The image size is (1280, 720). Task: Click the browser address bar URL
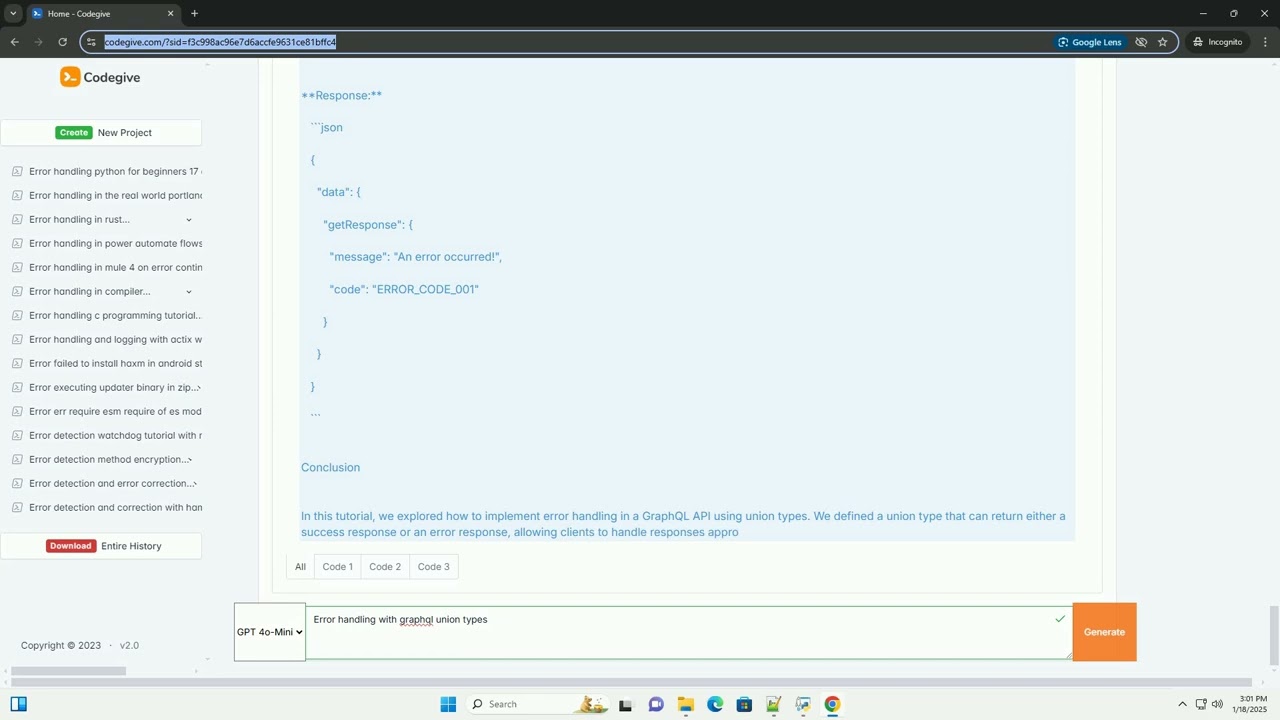pyautogui.click(x=220, y=42)
